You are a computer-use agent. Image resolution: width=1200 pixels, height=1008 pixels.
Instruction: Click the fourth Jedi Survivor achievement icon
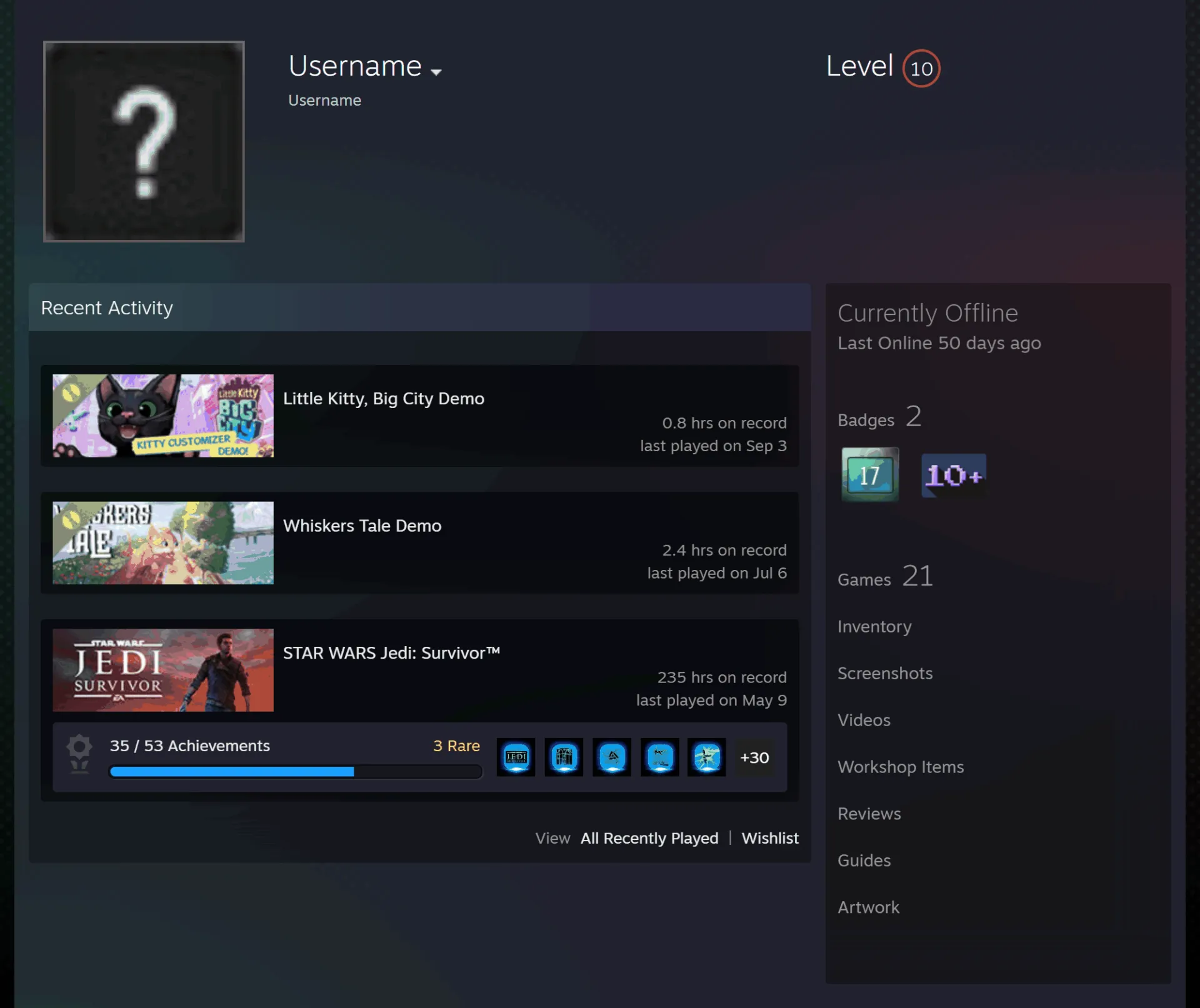(x=659, y=757)
